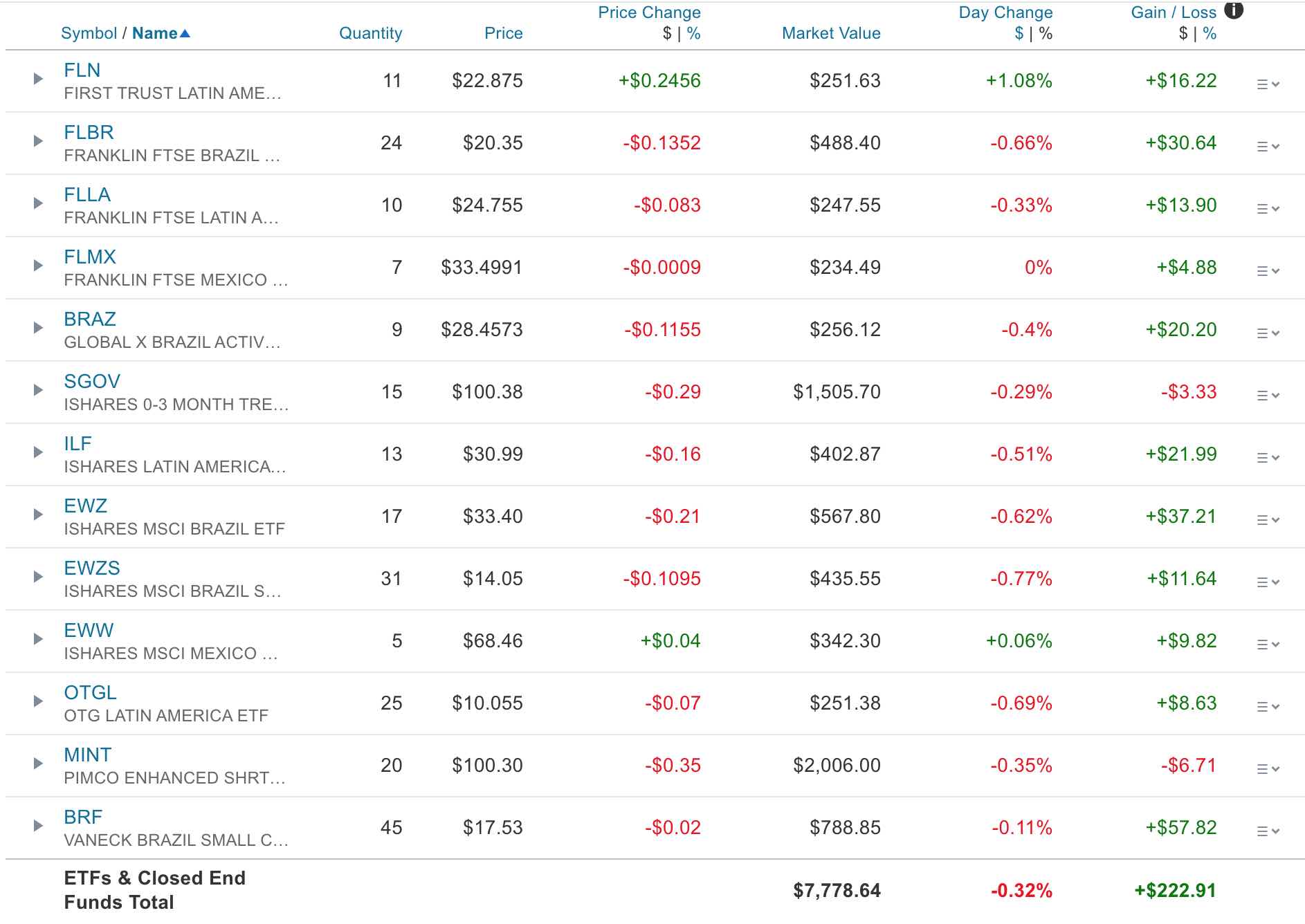Switch Price Change column to percent view
The image size is (1305, 924).
point(692,33)
